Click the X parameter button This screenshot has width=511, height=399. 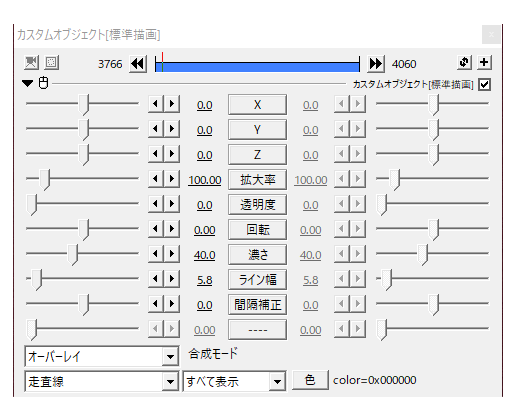click(x=257, y=105)
